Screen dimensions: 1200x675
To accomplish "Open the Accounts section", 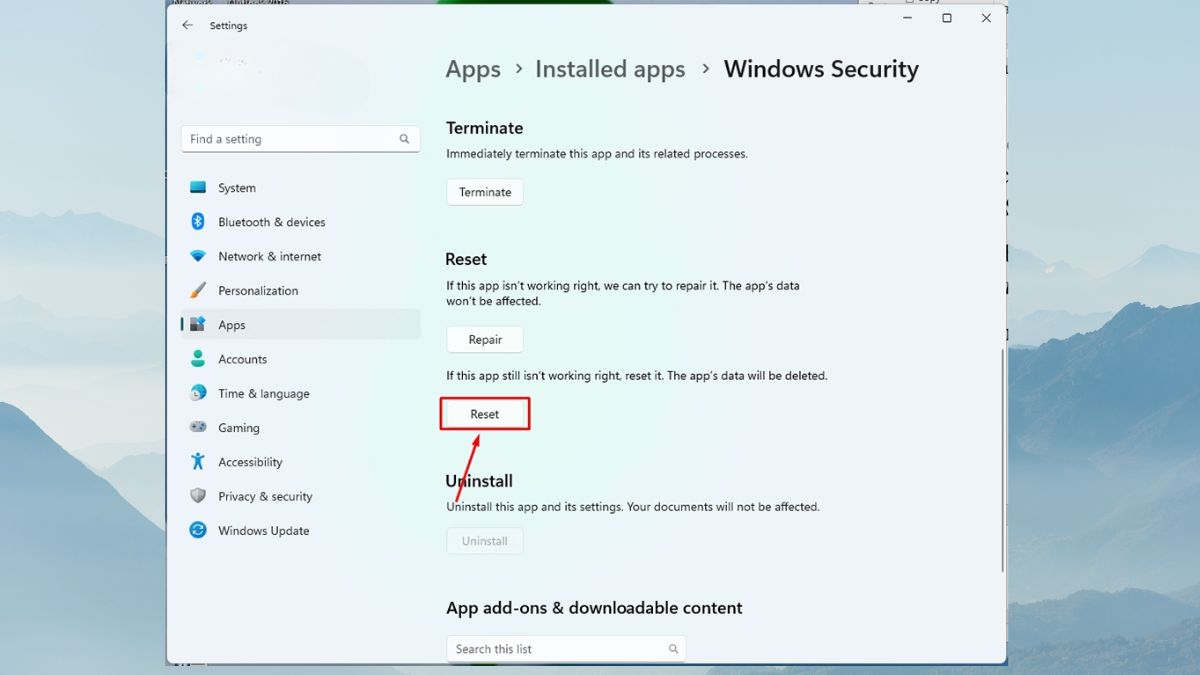I will coord(300,359).
